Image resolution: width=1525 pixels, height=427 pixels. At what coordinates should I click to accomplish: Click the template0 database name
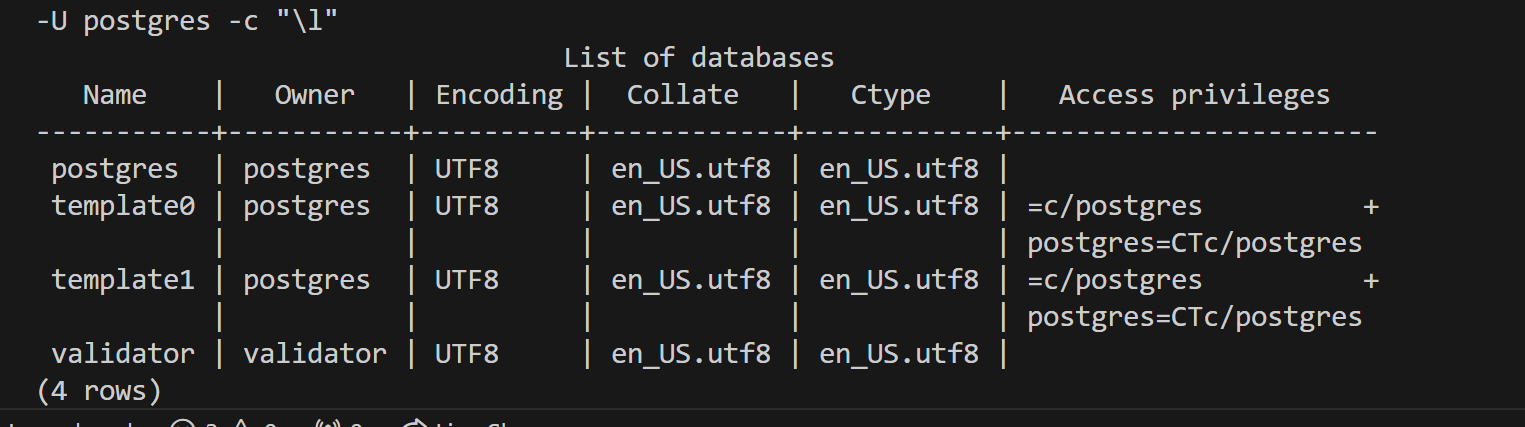point(123,206)
